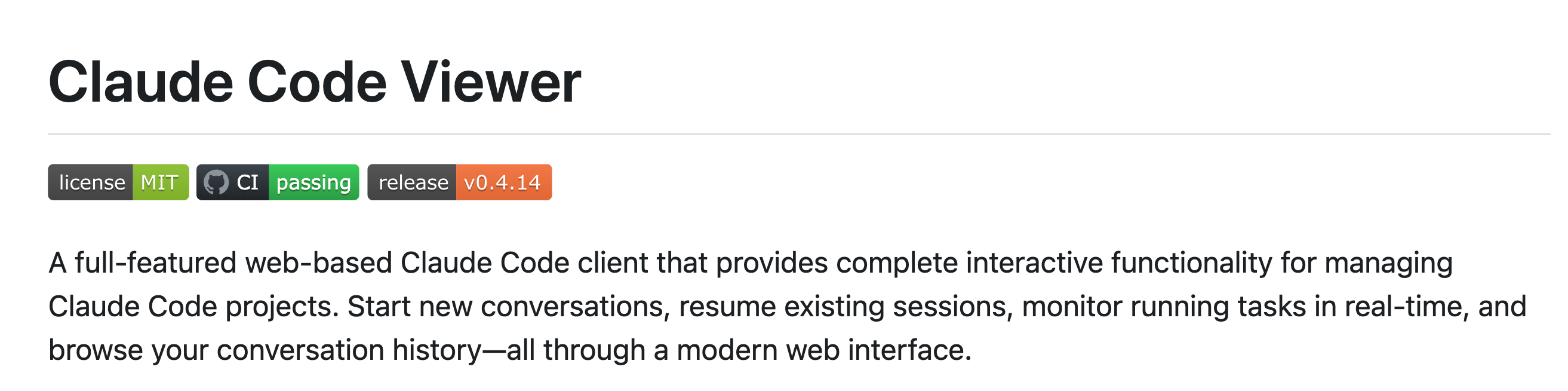The image size is (1568, 391).
Task: Click the phrase browse your conversation history
Action: click(265, 350)
